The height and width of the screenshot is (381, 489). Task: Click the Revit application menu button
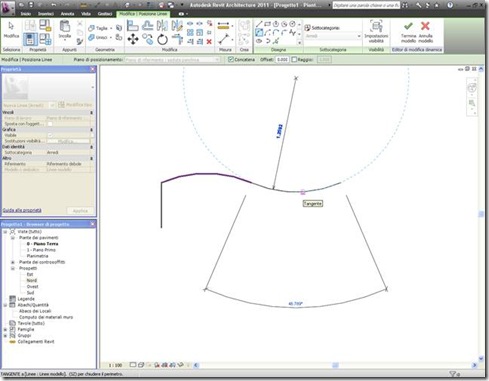(7, 7)
